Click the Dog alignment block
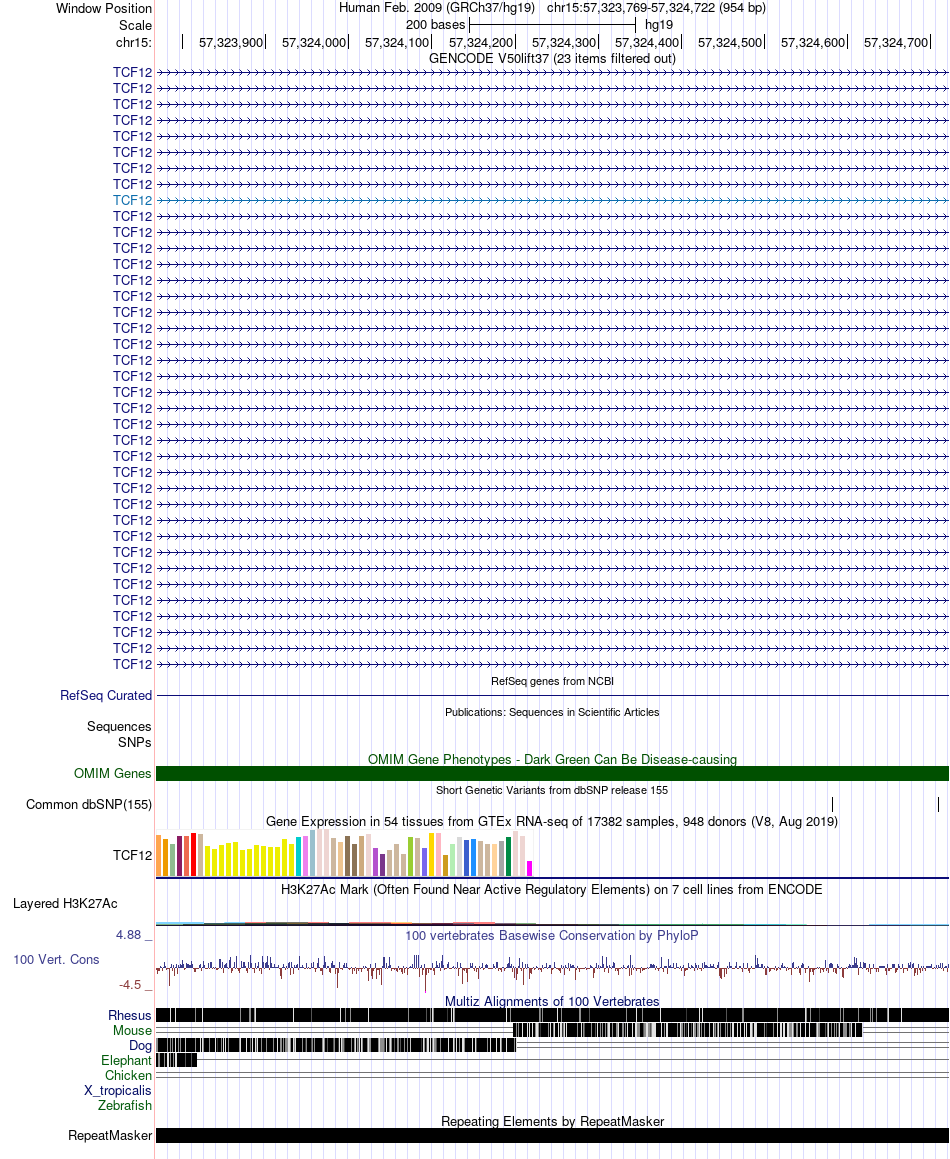 [x=336, y=1045]
